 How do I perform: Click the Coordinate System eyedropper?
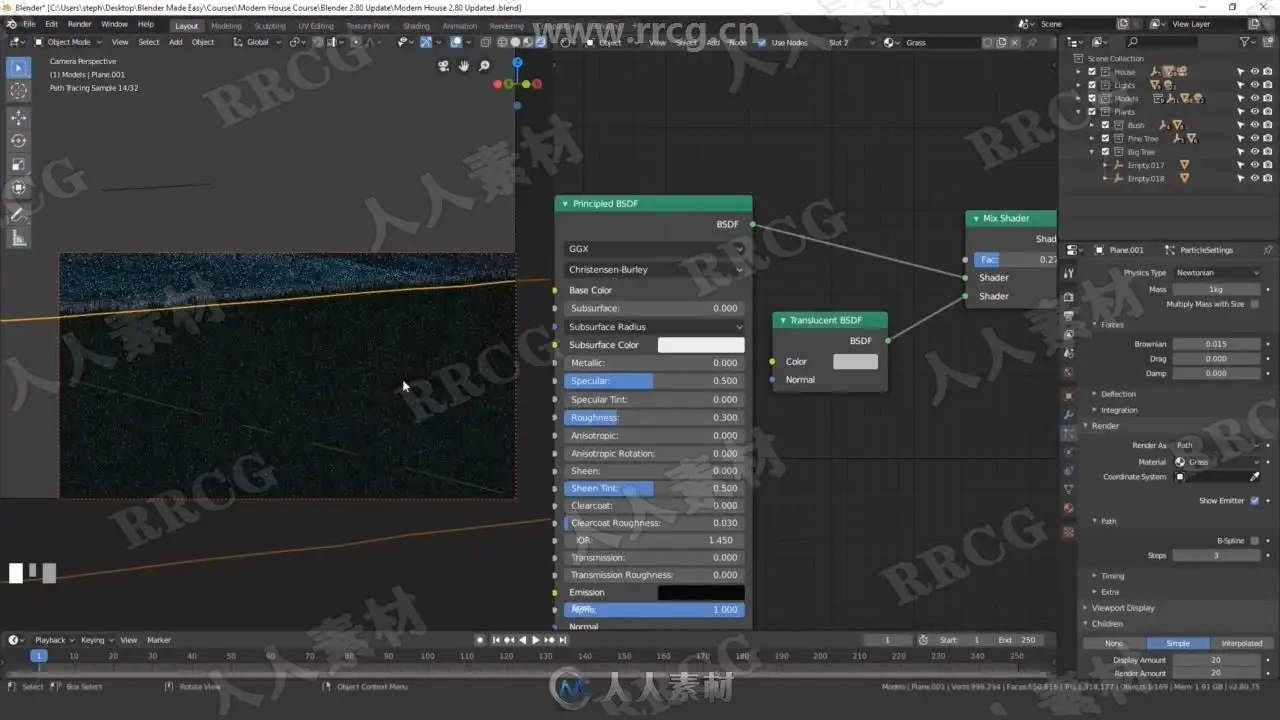[1254, 477]
